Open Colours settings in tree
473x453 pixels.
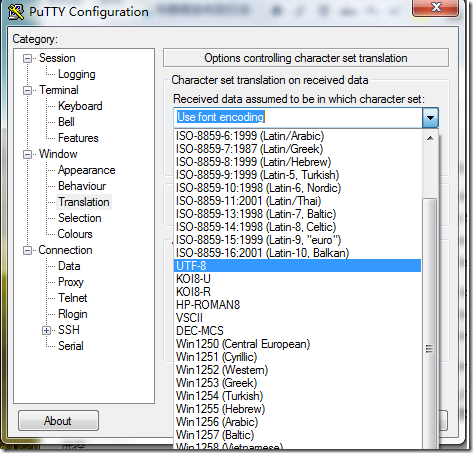click(75, 234)
